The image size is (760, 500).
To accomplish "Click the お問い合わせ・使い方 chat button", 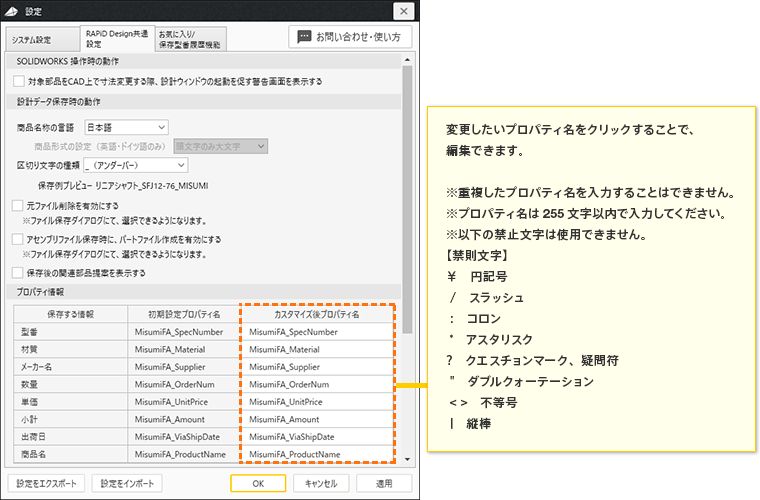I will 349,37.
